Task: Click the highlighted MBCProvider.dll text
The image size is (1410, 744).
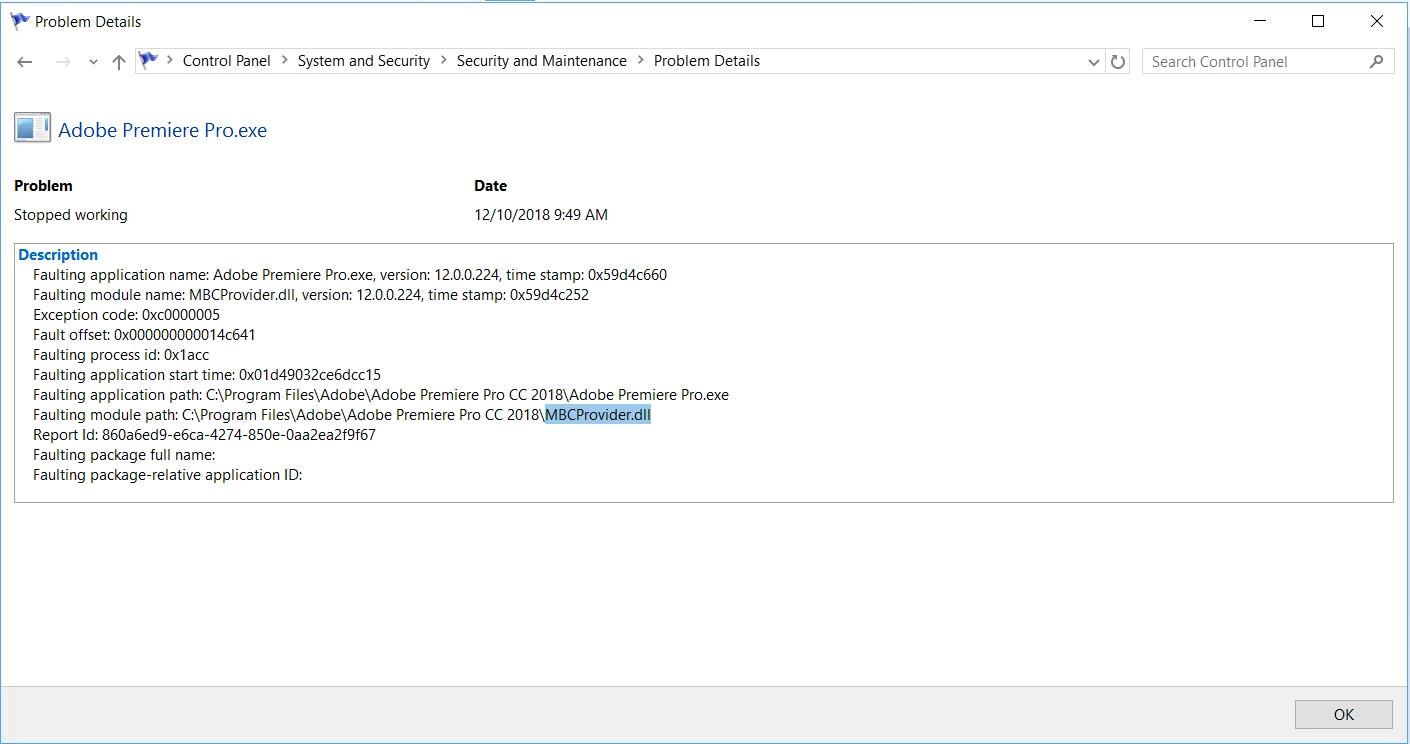Action: point(598,415)
